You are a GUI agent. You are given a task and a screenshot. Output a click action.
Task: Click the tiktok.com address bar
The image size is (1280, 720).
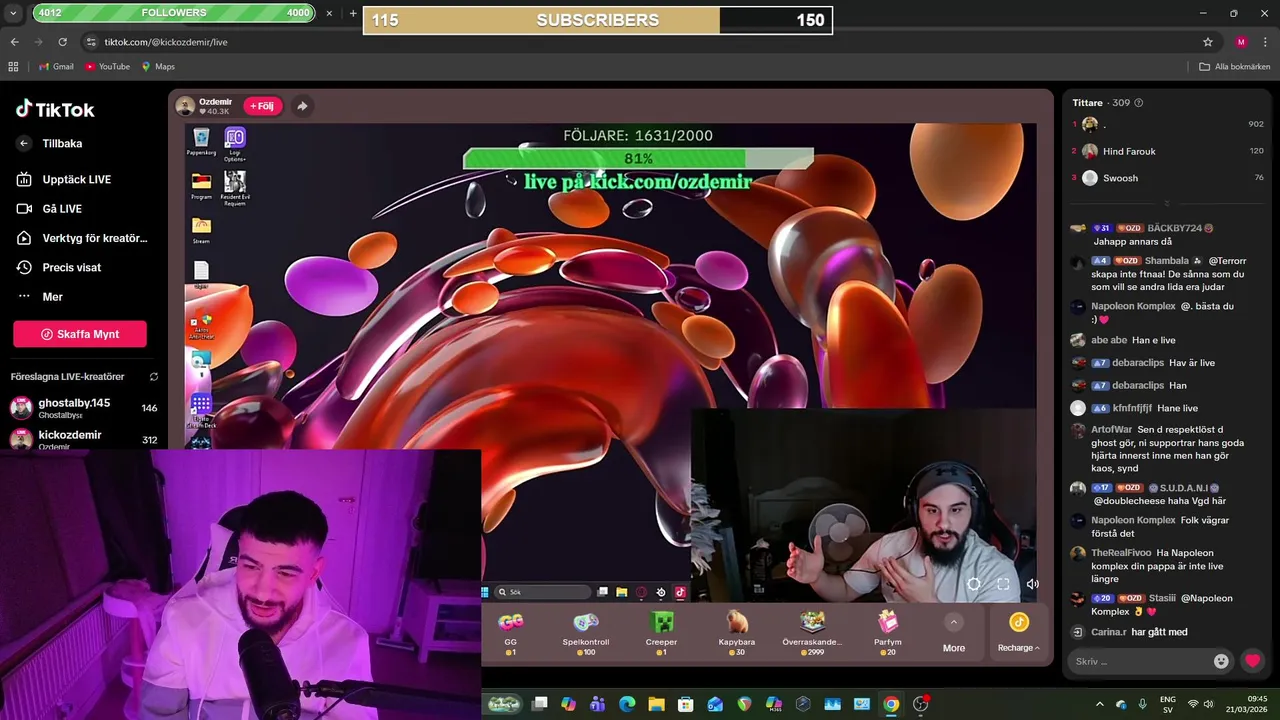coord(640,42)
